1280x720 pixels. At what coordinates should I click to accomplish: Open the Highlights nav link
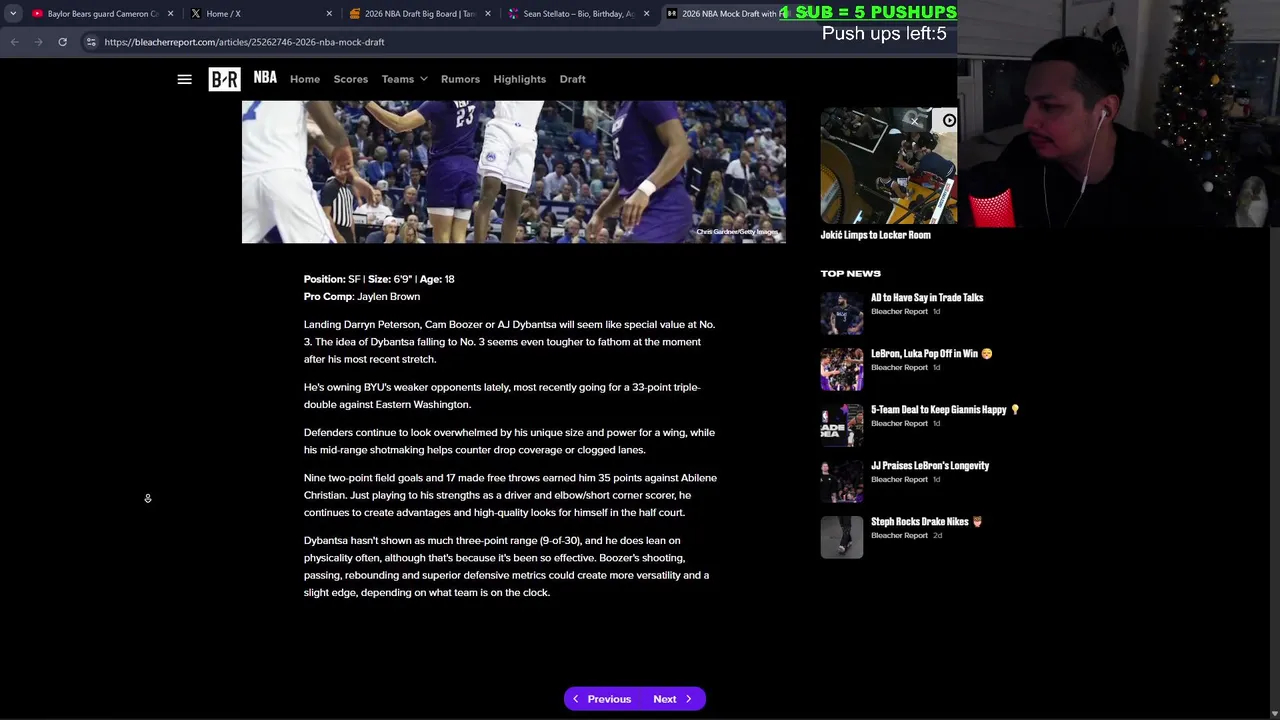[x=519, y=79]
